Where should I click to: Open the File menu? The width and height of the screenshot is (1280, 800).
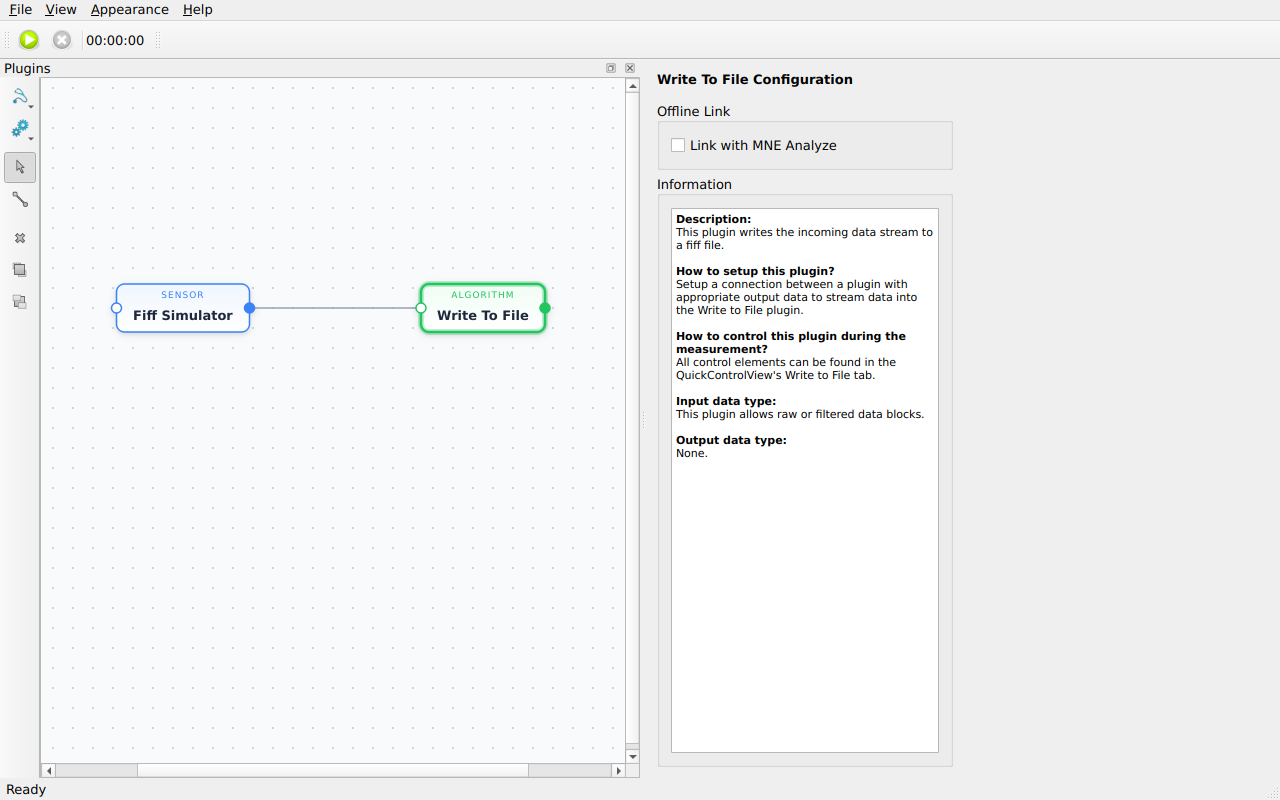click(21, 10)
